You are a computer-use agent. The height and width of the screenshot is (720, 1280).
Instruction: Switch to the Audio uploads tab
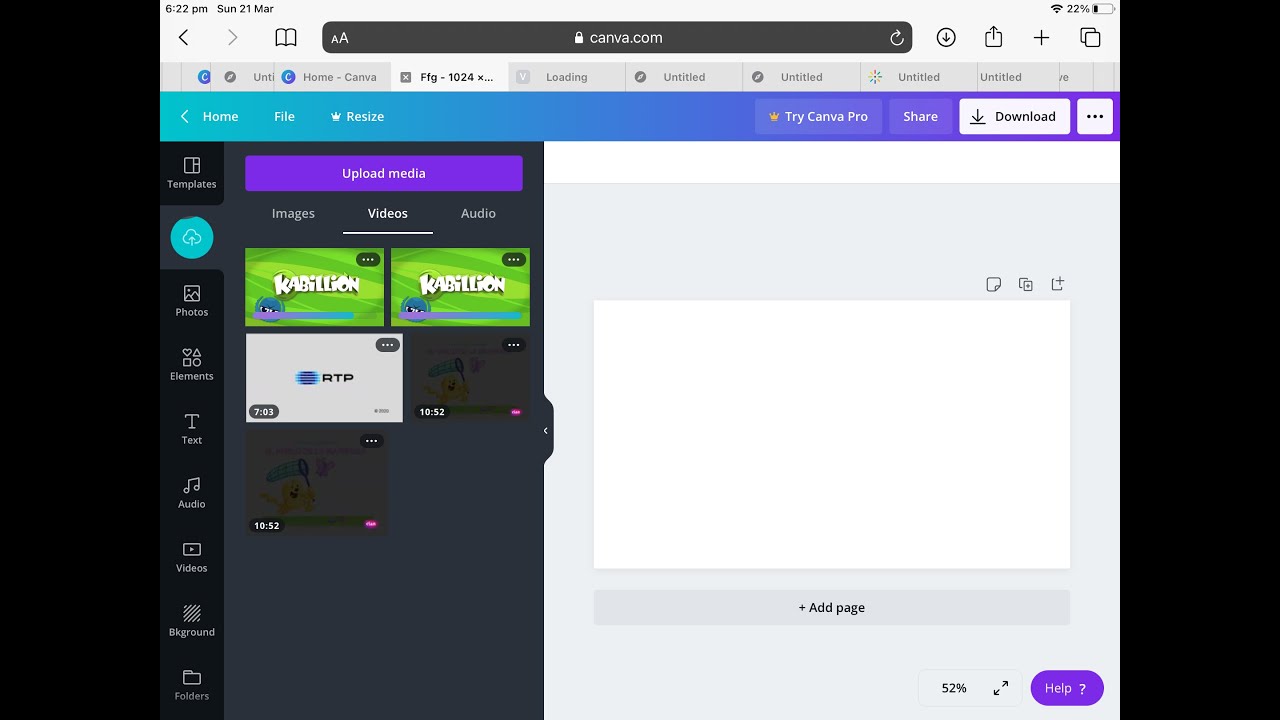[x=478, y=213]
